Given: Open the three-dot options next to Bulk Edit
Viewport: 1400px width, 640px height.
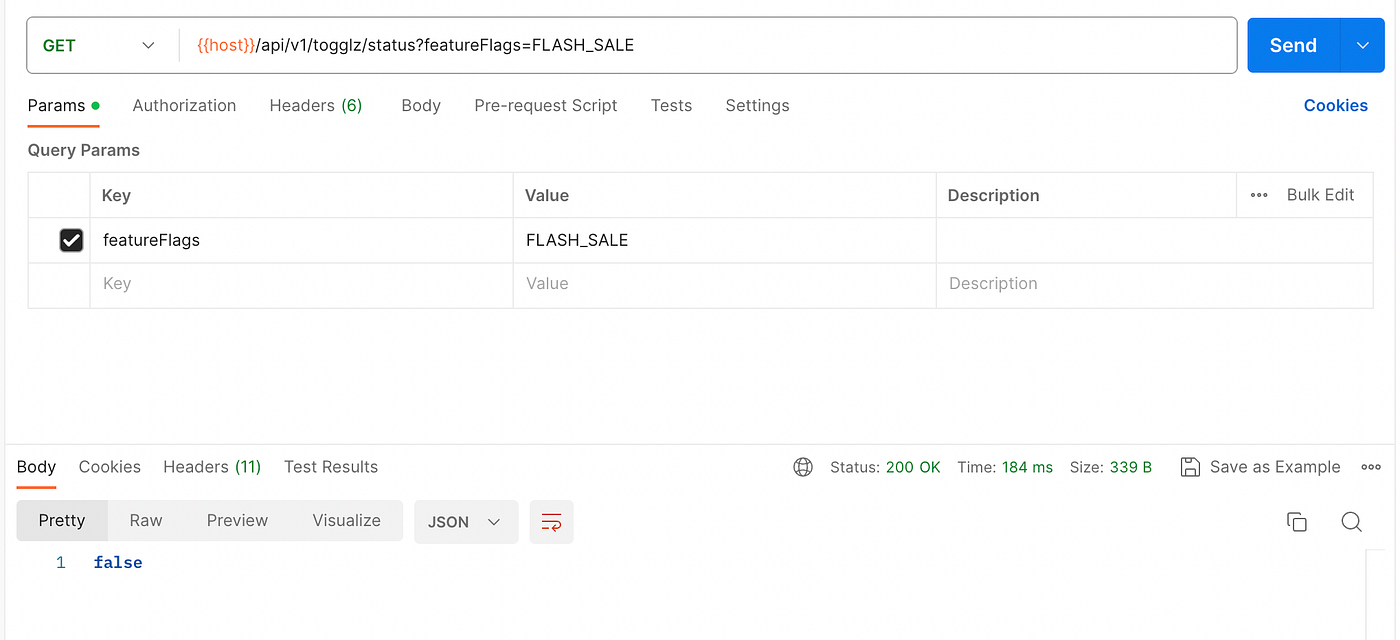Looking at the screenshot, I should point(1259,195).
